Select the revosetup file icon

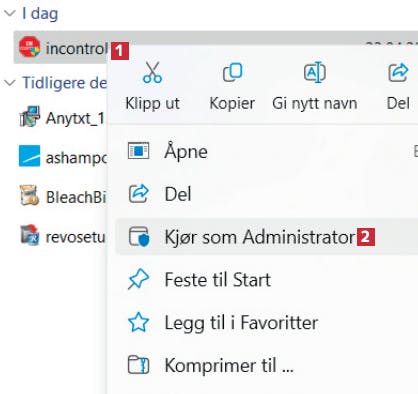pyautogui.click(x=29, y=235)
